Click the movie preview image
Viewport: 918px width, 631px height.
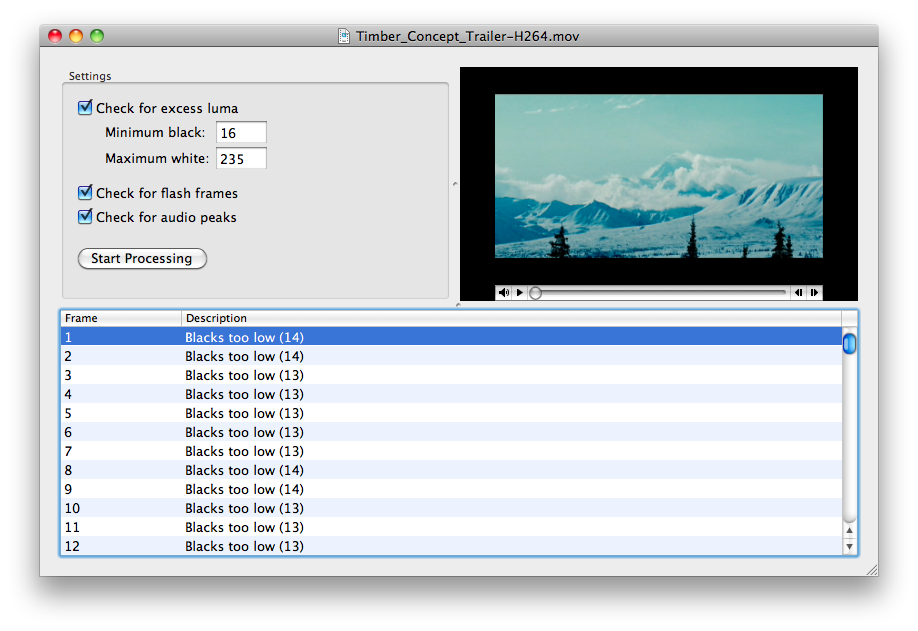(659, 176)
